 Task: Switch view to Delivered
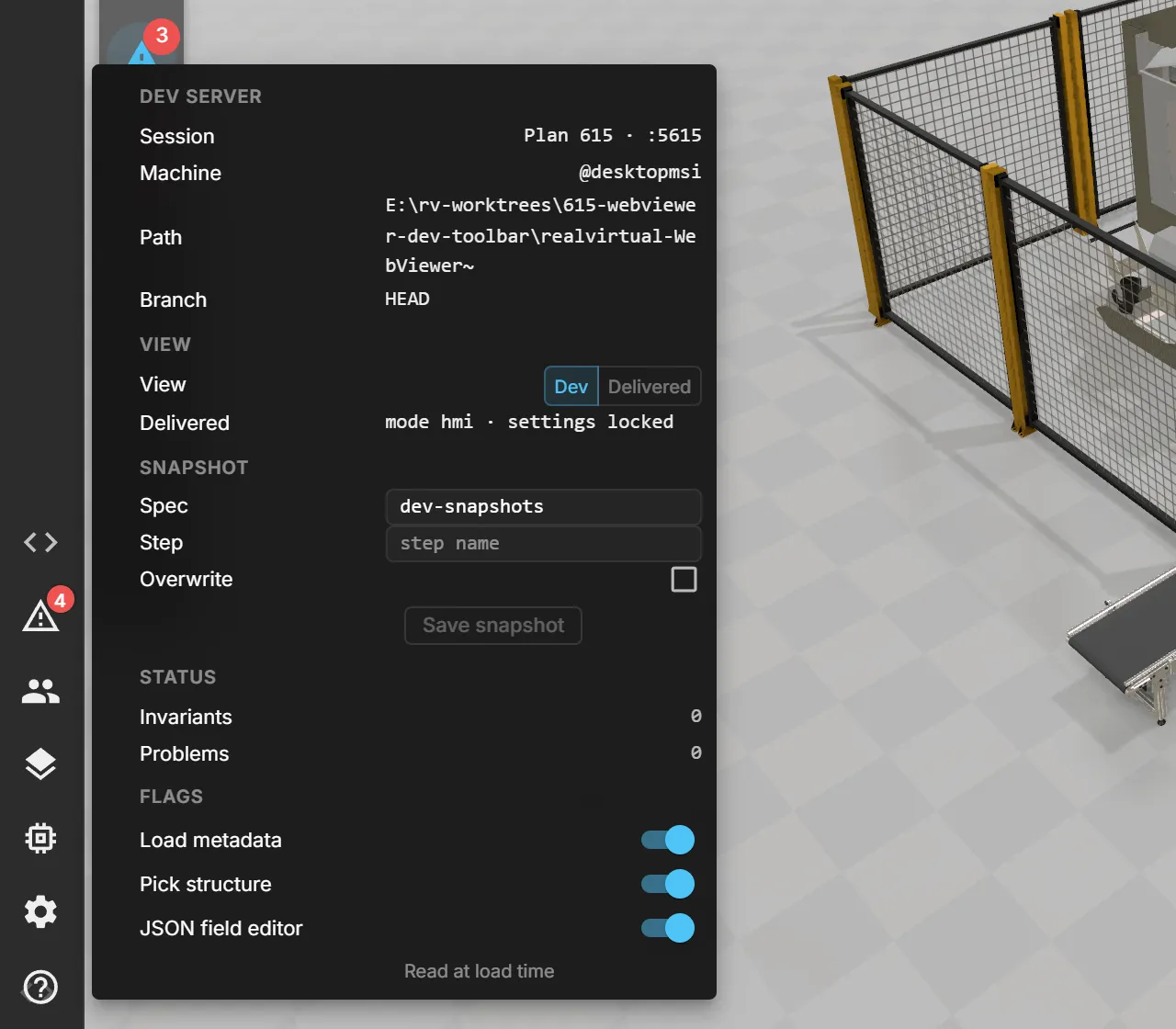click(x=650, y=387)
